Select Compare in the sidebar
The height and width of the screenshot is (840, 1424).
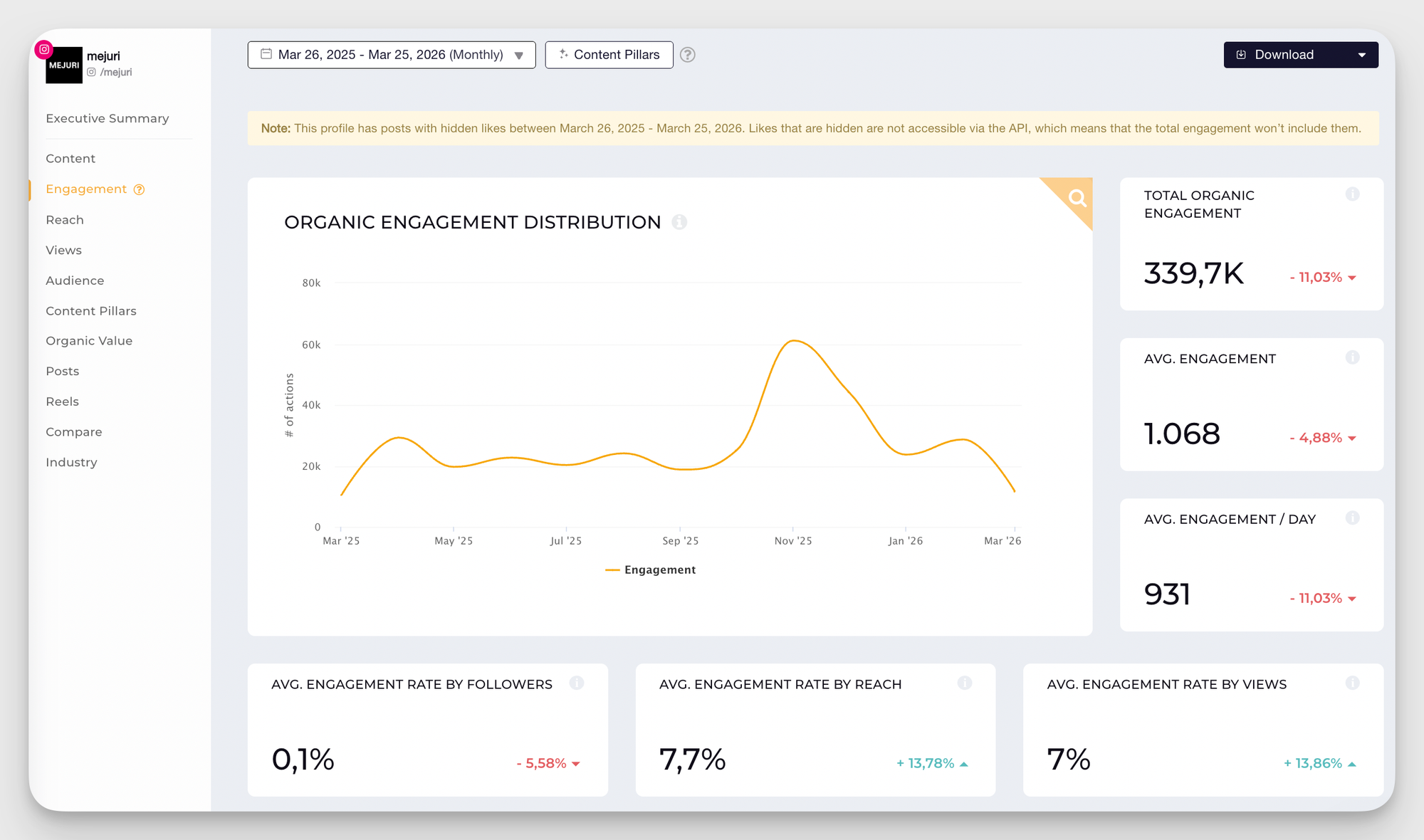point(73,431)
